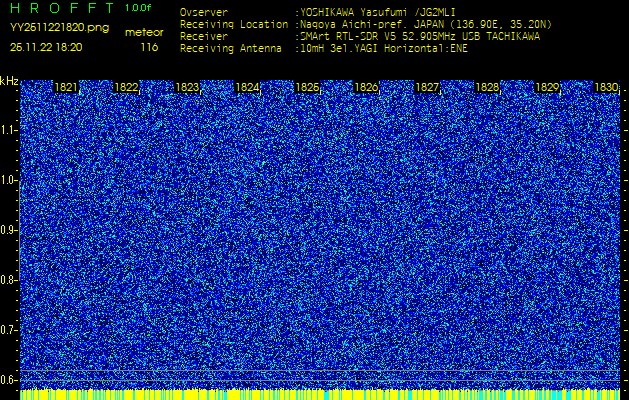Click the HROFFT program title
The image size is (629, 400).
click(x=64, y=8)
